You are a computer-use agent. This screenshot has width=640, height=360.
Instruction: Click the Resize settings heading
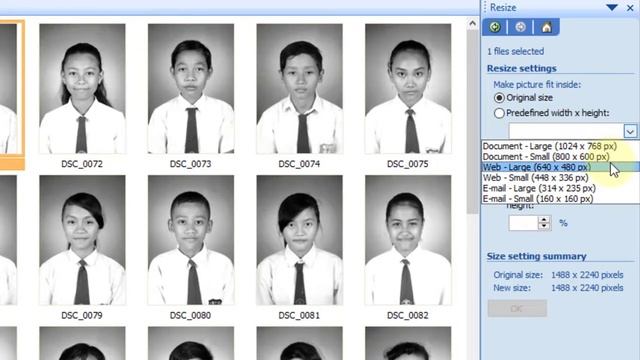(522, 69)
